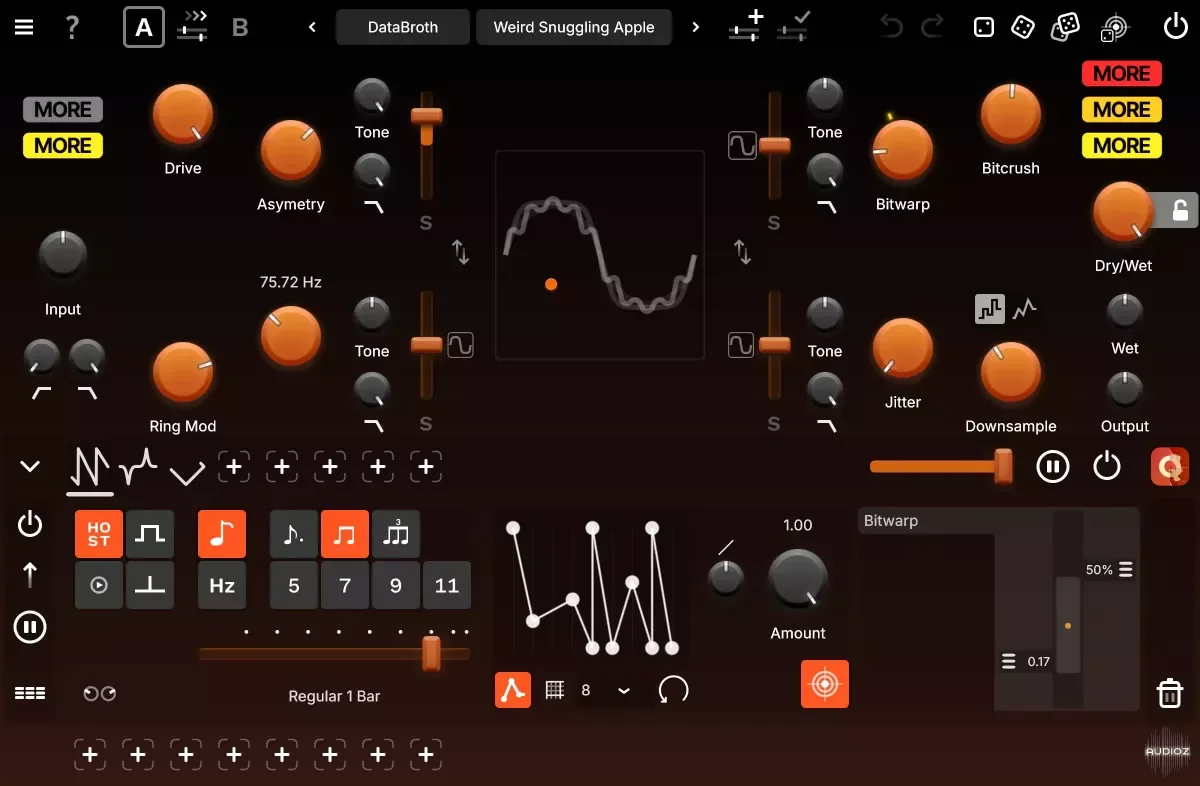
Task: Select the inverted T trigger mode
Action: [150, 586]
